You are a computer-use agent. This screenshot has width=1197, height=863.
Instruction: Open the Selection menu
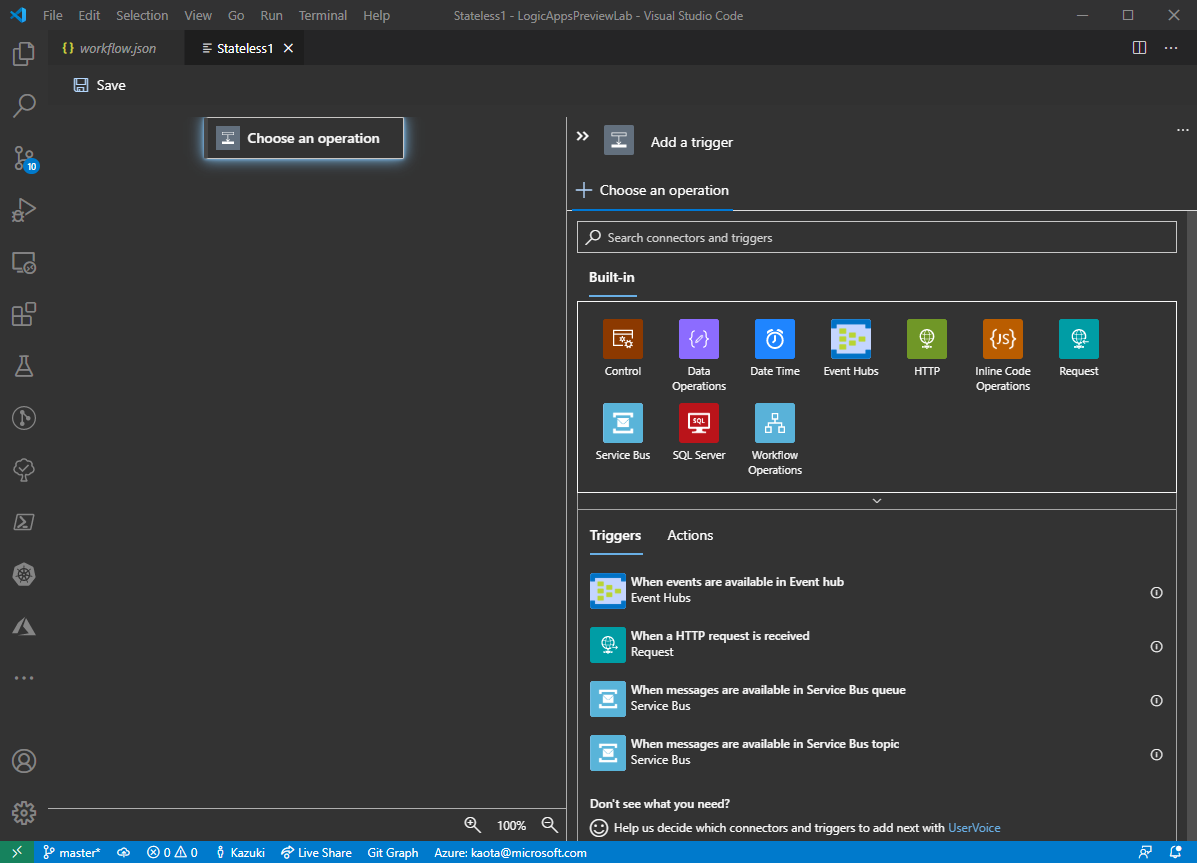[x=142, y=15]
